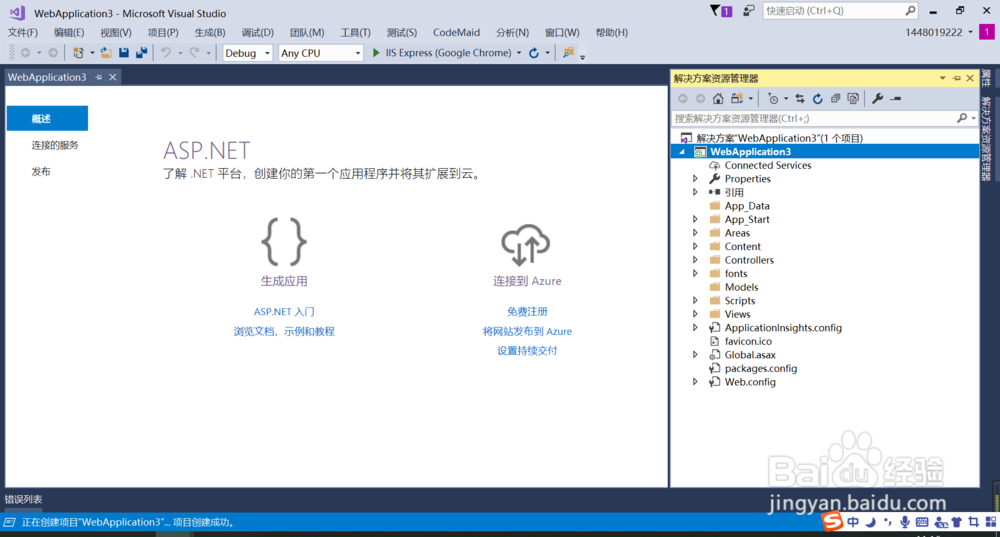Collapse the WebApplication3 project node

(x=682, y=152)
